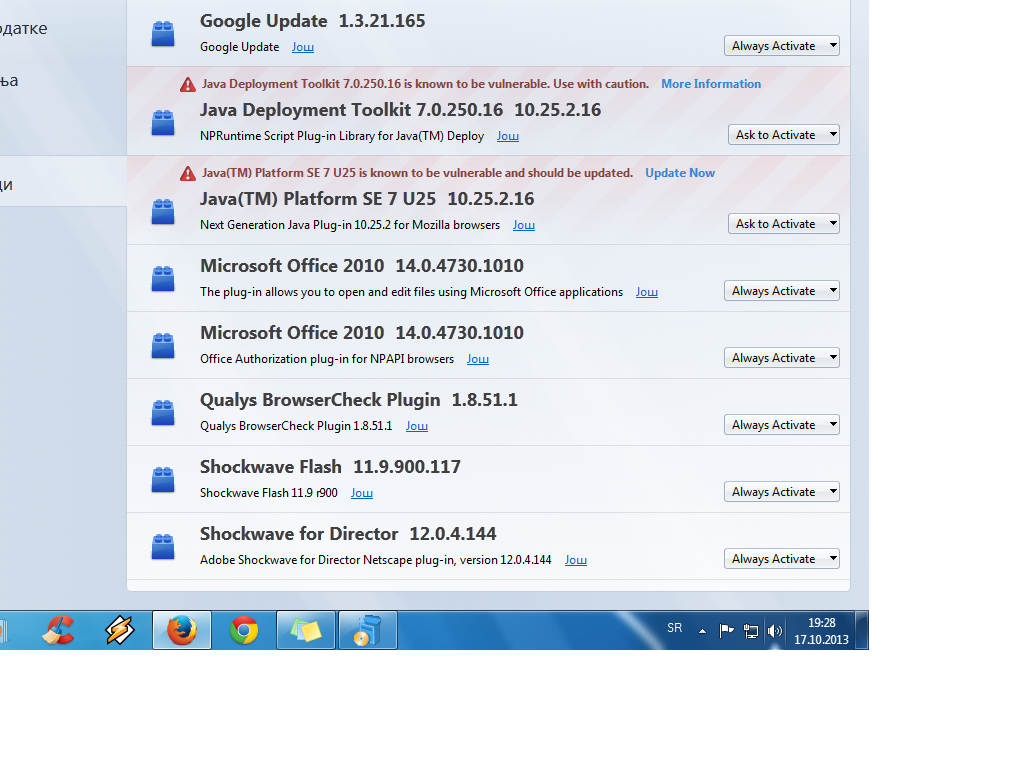Image resolution: width=1024 pixels, height=768 pixels.
Task: Click the Java(TM) Platform SE 7 plugin icon
Action: tap(163, 212)
